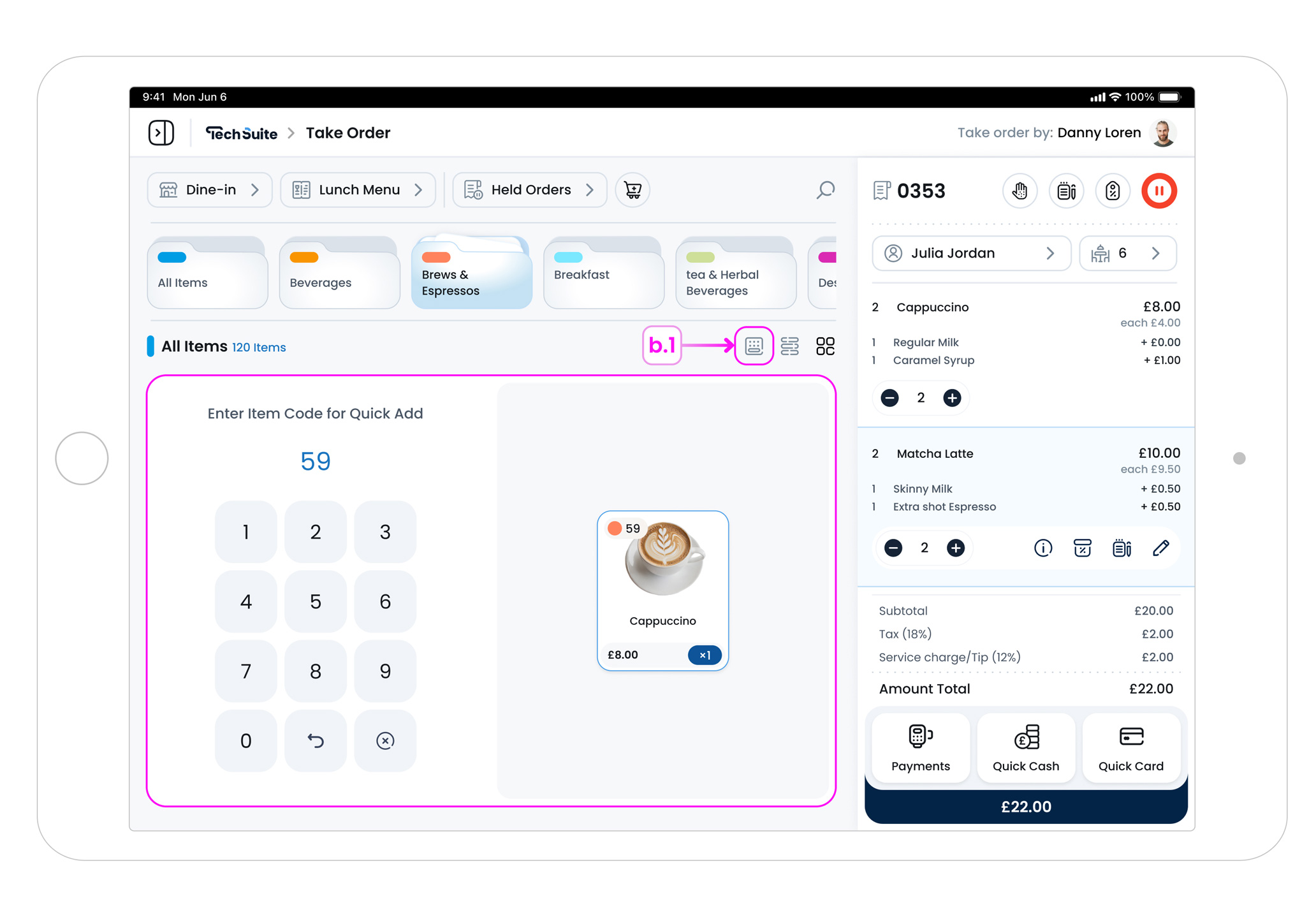Increase Cappuccino quantity with plus

[952, 398]
